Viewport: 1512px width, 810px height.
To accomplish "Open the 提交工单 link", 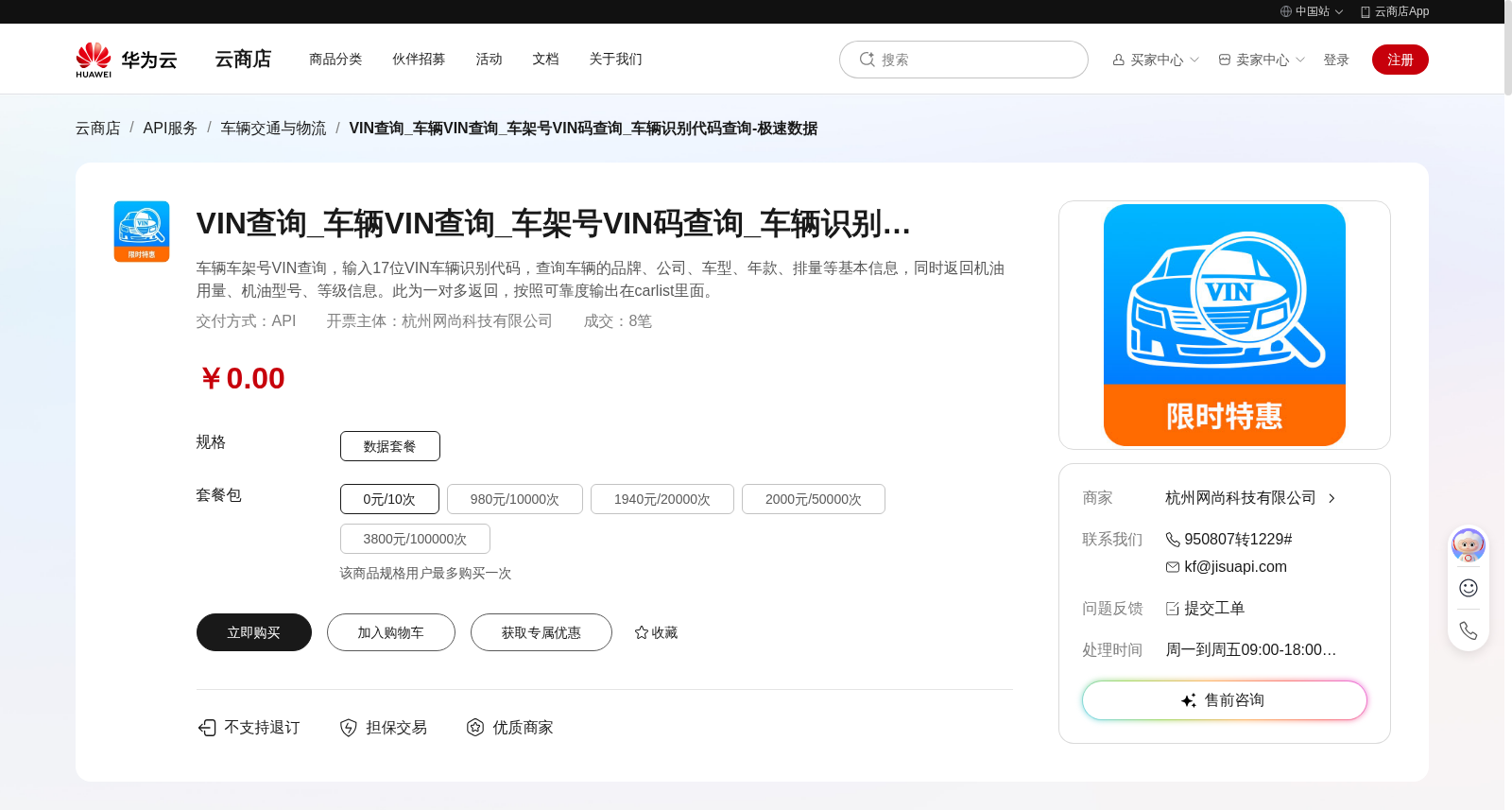I will tap(1214, 609).
